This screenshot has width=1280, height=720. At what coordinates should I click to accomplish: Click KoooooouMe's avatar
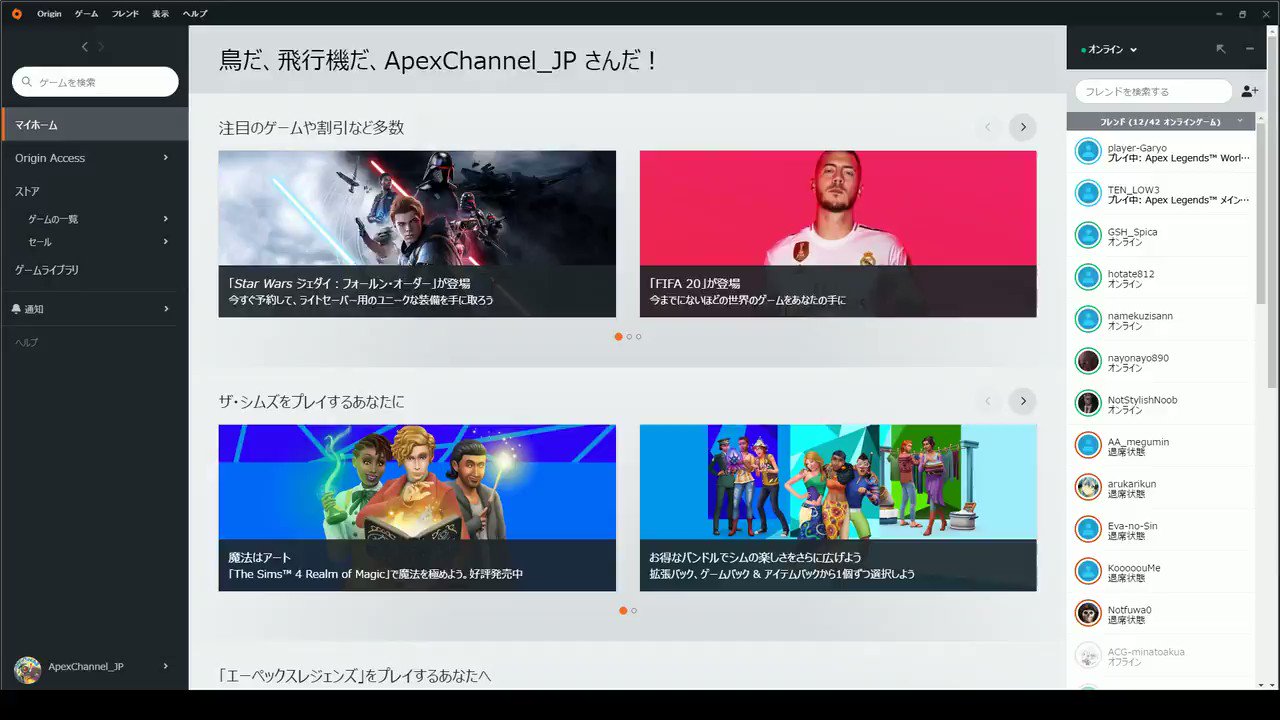pyautogui.click(x=1088, y=572)
